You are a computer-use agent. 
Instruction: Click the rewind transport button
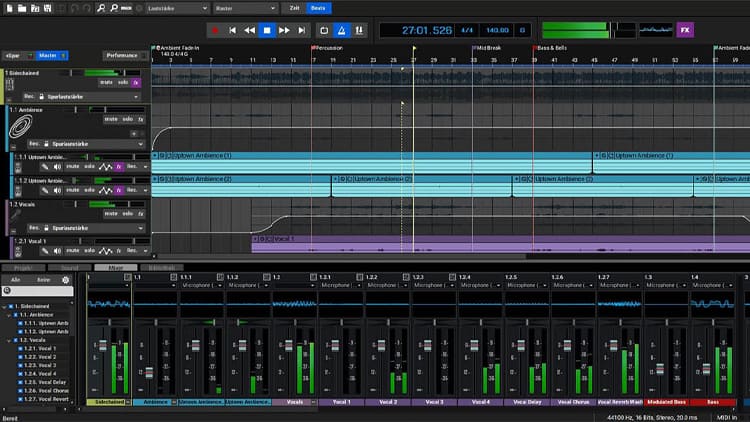point(249,30)
